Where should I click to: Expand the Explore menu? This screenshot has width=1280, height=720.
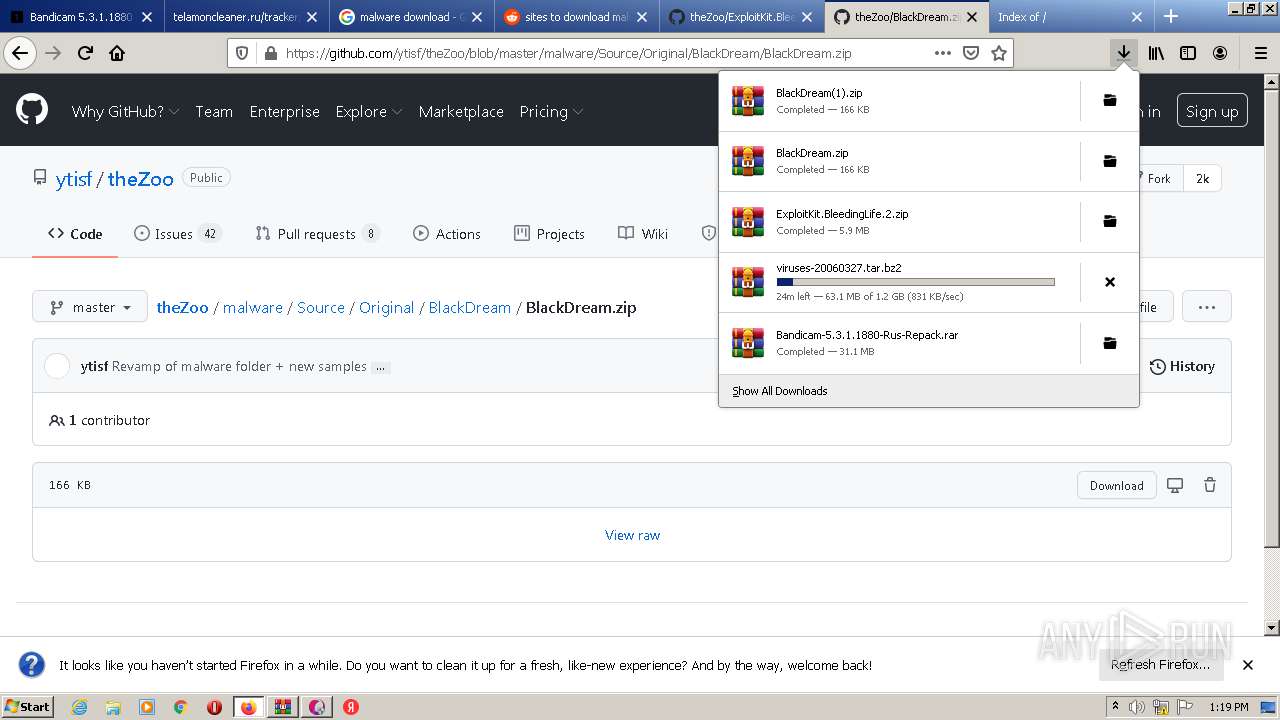coord(369,112)
